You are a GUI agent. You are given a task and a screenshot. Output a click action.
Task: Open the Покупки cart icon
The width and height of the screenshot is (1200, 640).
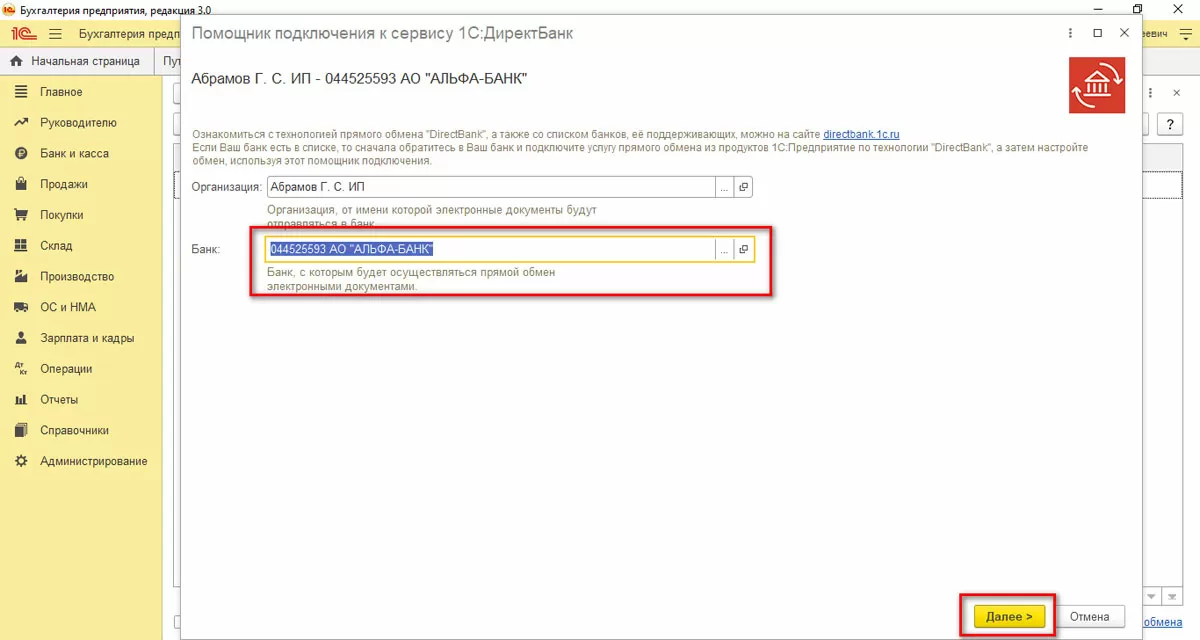[19, 215]
